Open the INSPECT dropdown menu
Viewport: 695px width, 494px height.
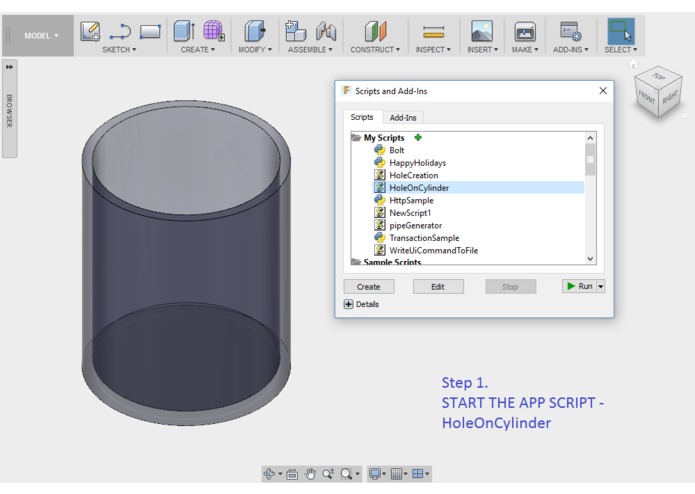point(433,50)
